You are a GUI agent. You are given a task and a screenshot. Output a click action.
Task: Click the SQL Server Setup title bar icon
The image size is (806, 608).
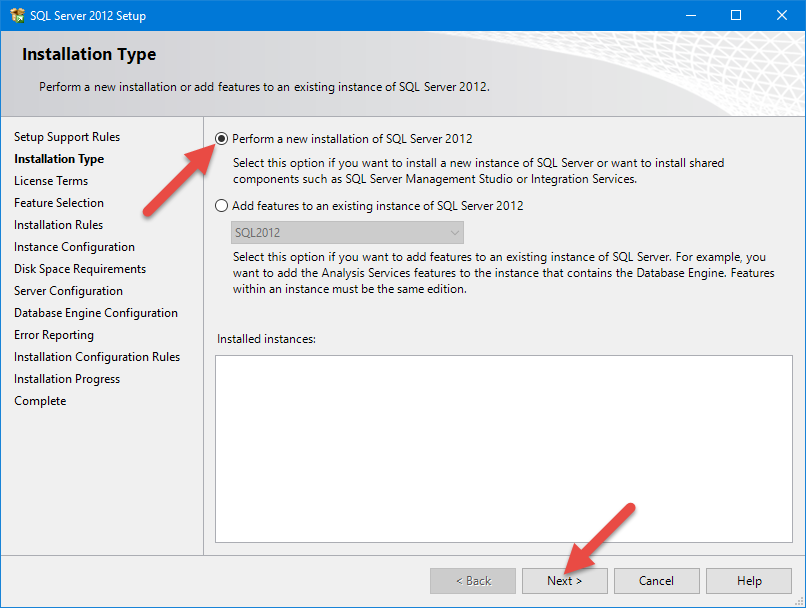[16, 15]
